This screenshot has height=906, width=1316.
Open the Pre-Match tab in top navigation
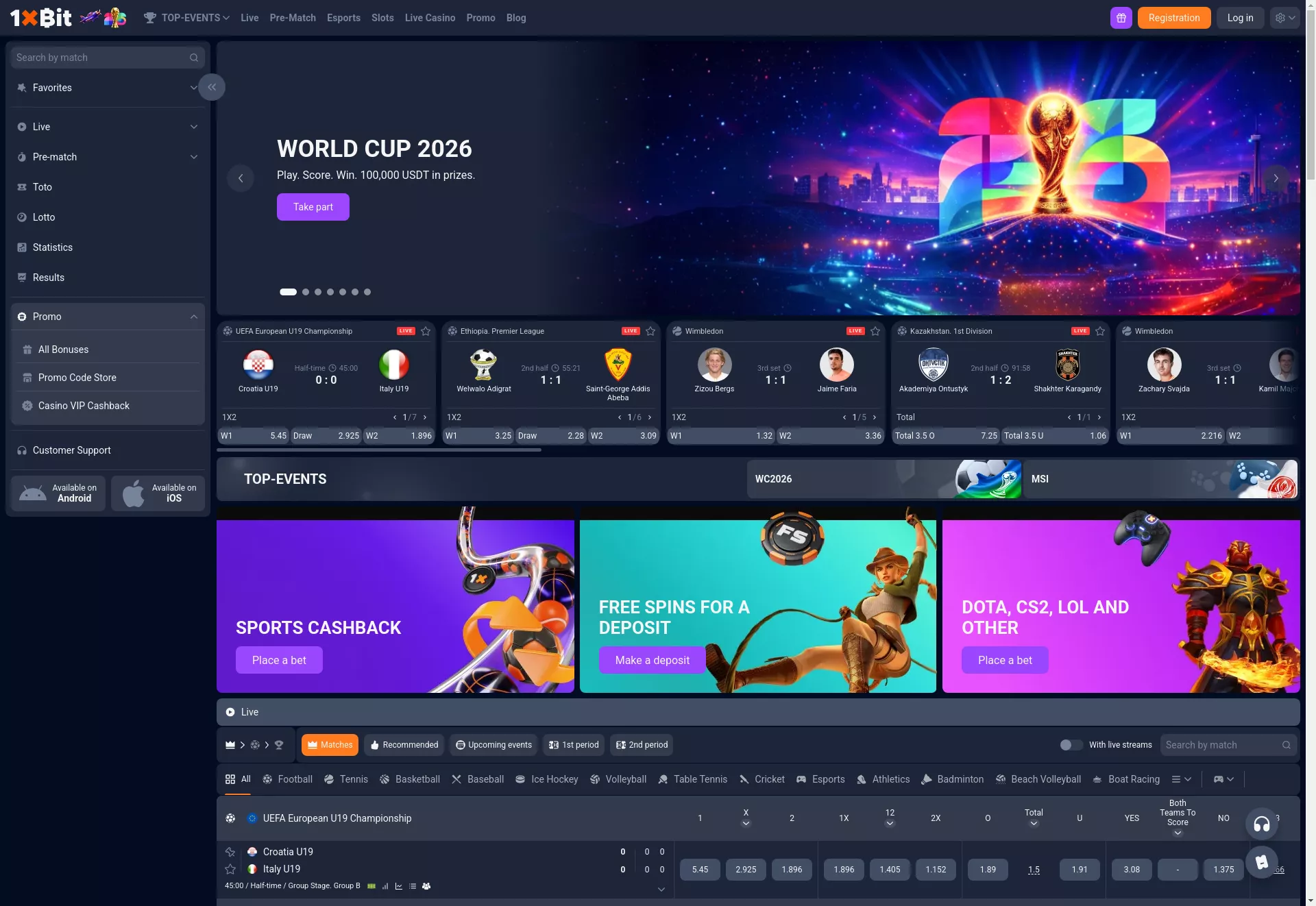tap(293, 18)
